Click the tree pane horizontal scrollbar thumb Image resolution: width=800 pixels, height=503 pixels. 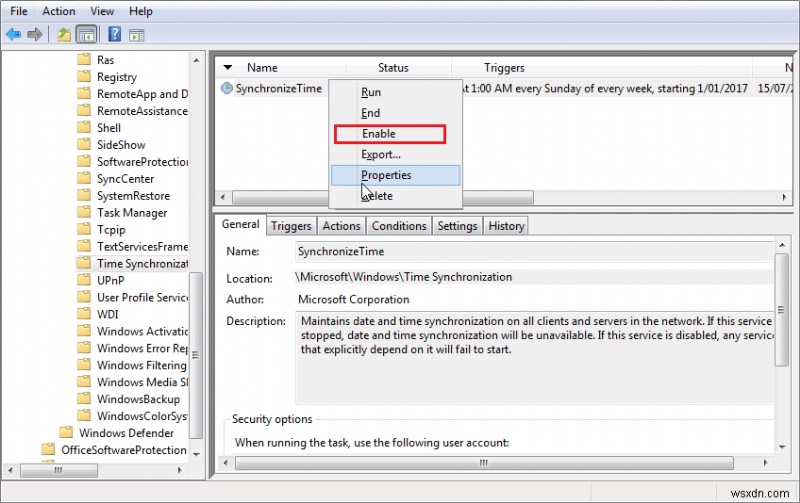59,470
